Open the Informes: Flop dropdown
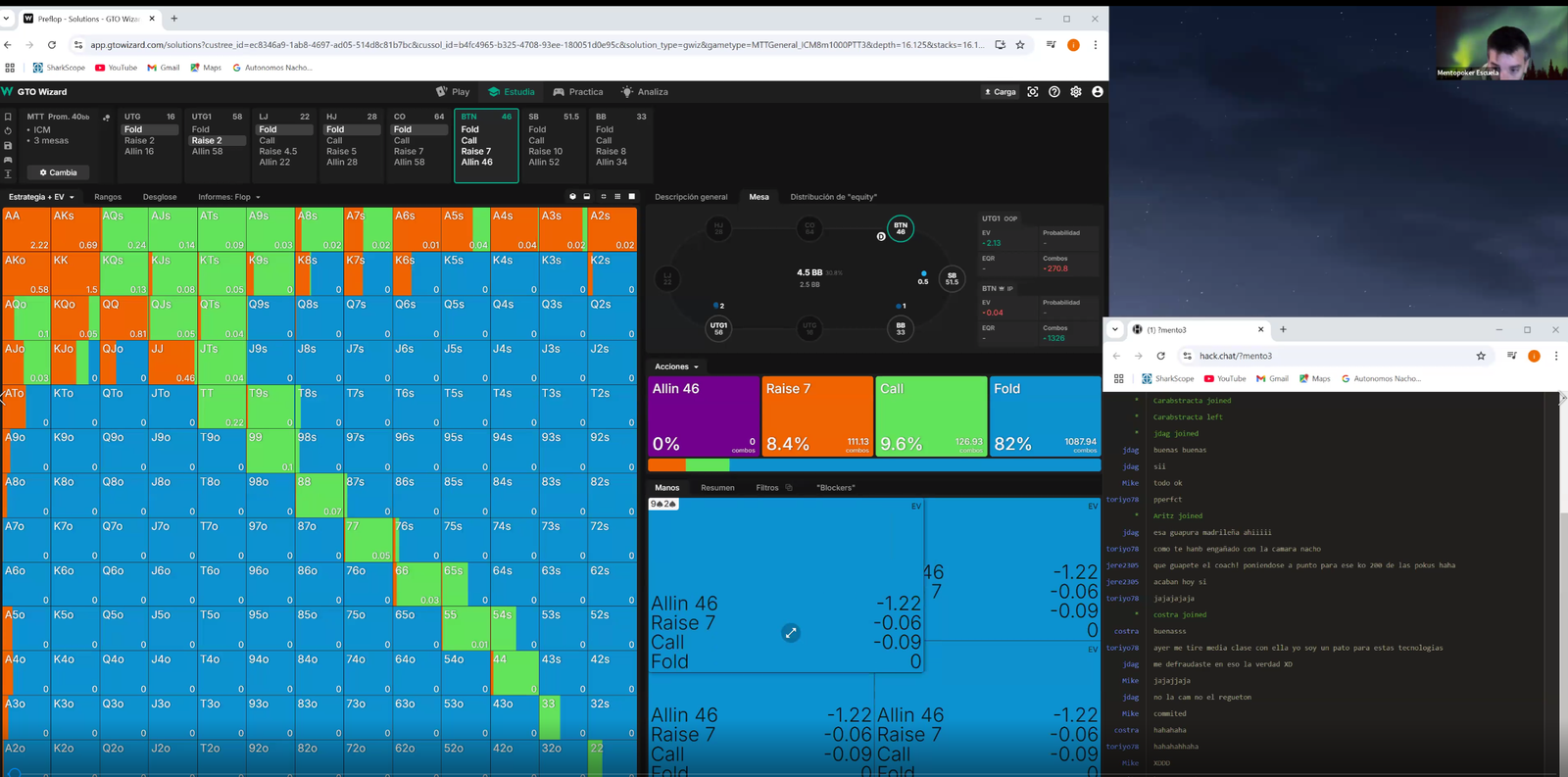 point(229,197)
